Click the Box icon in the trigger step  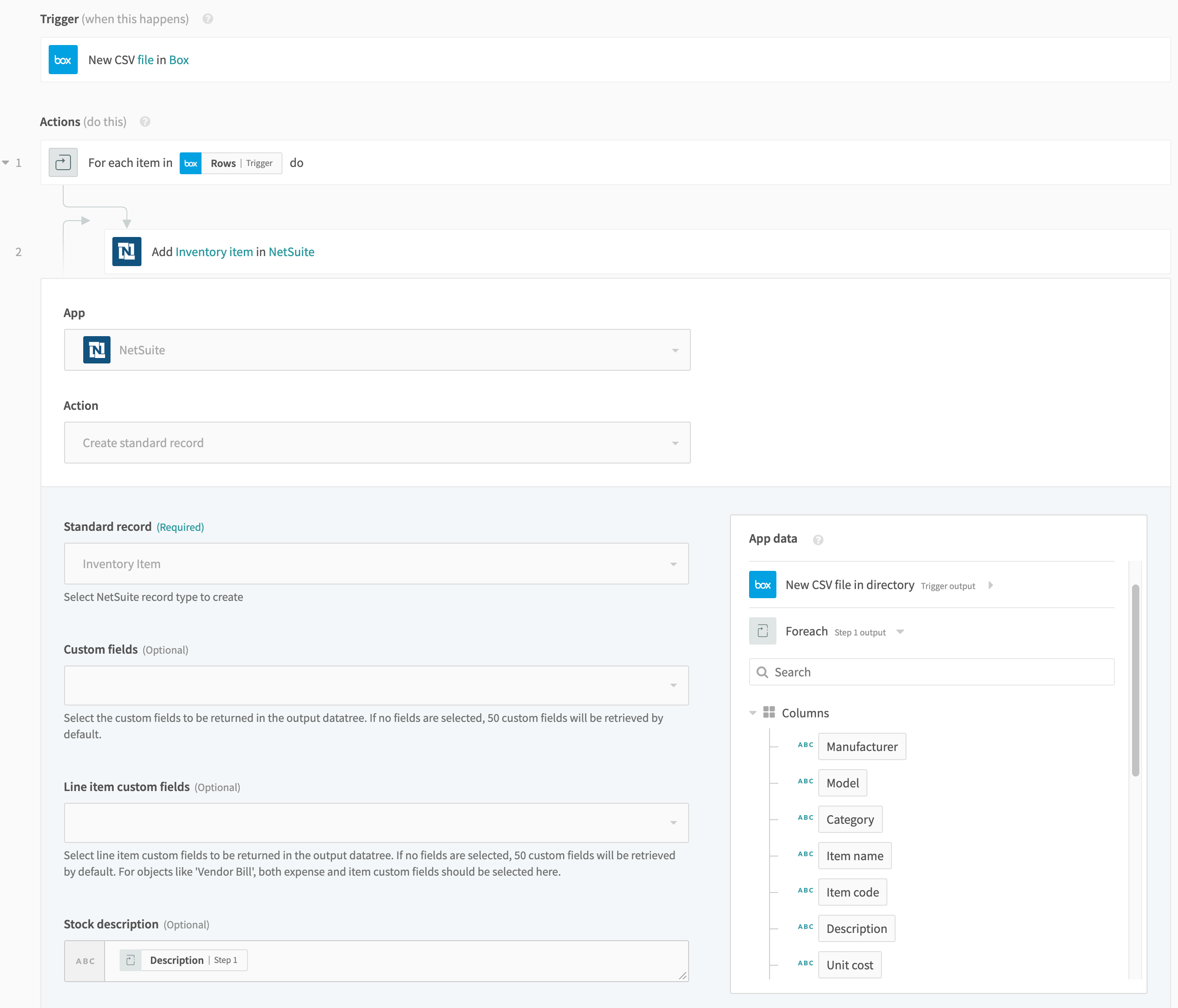click(63, 60)
